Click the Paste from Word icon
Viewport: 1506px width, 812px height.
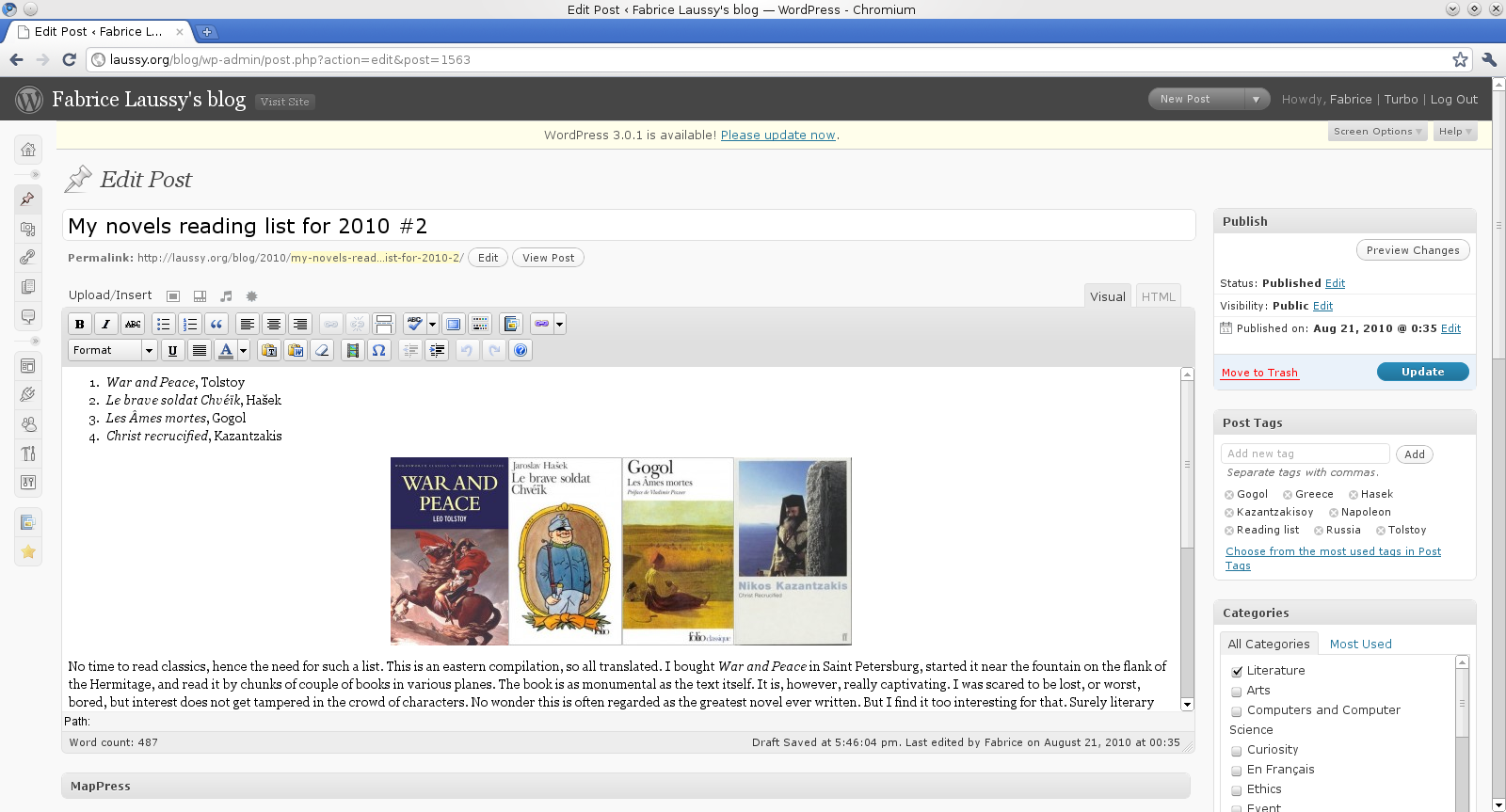click(296, 350)
